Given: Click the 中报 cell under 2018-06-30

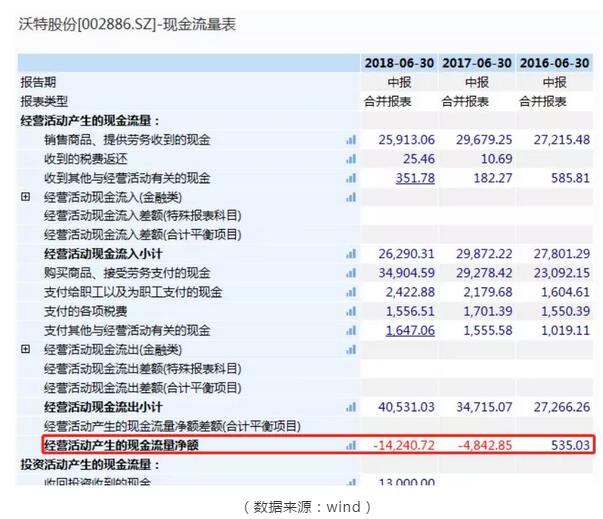Looking at the screenshot, I should (399, 82).
